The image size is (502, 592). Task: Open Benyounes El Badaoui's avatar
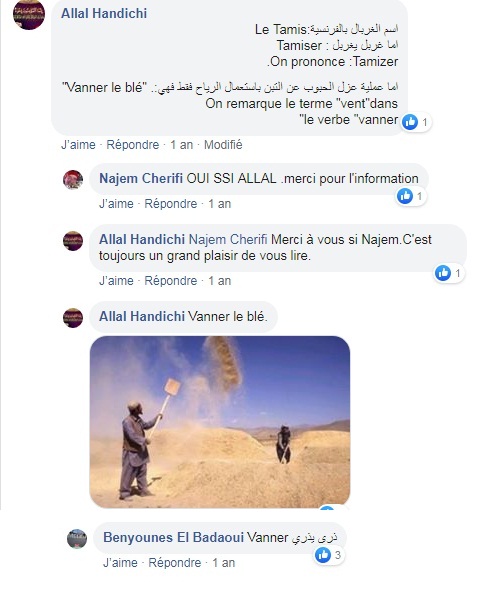[77, 539]
